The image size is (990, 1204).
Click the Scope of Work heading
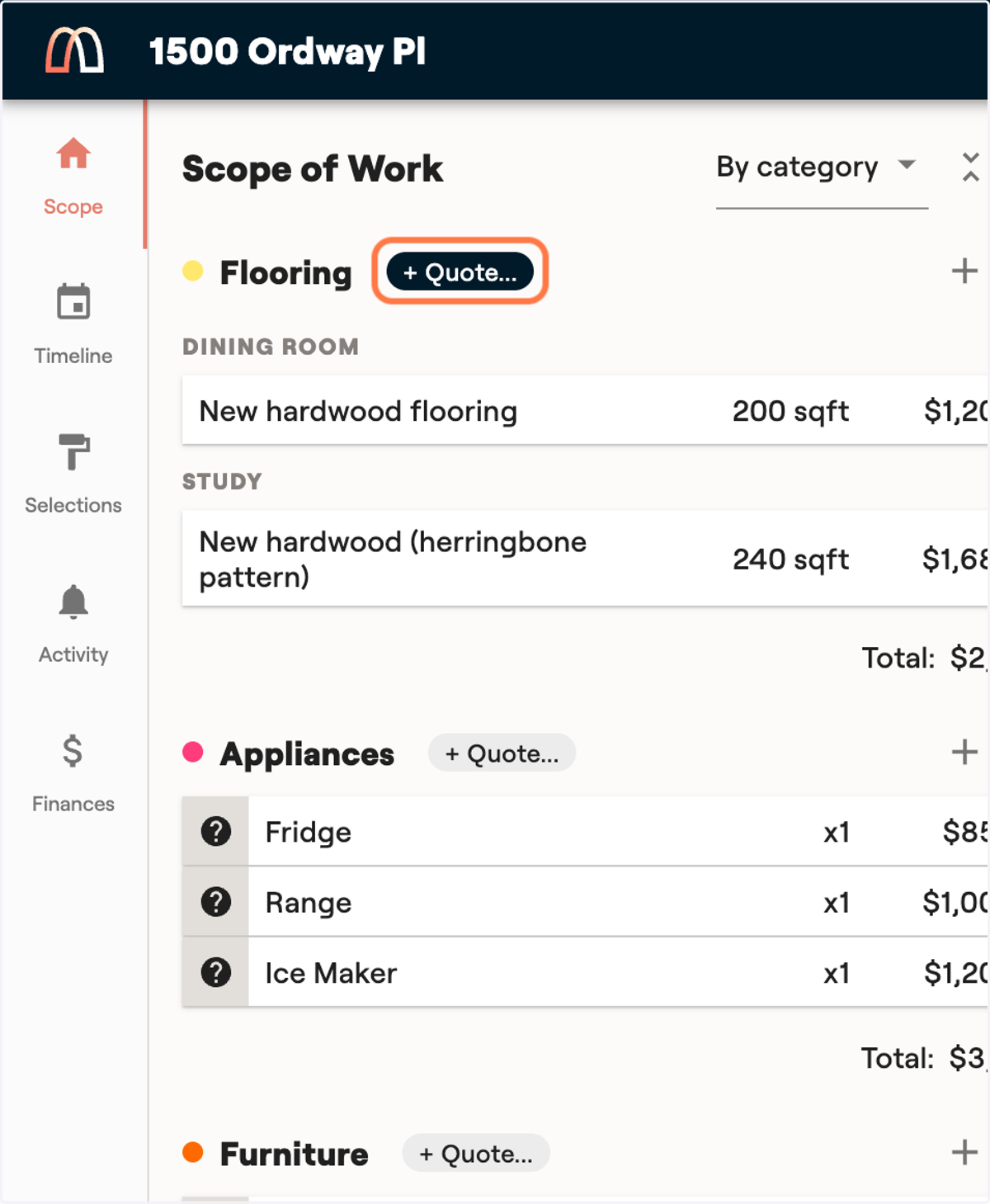click(x=313, y=168)
